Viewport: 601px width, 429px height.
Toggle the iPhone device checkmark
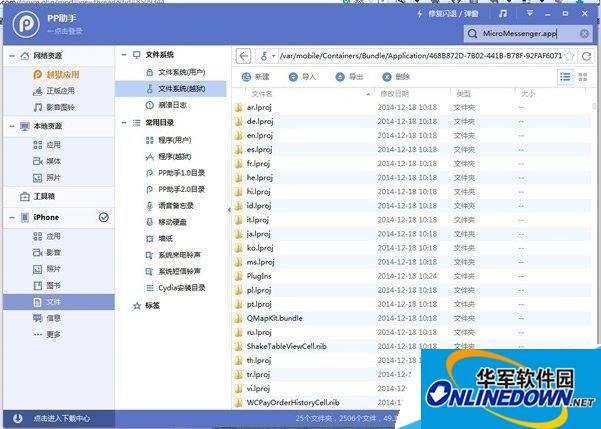pos(103,217)
